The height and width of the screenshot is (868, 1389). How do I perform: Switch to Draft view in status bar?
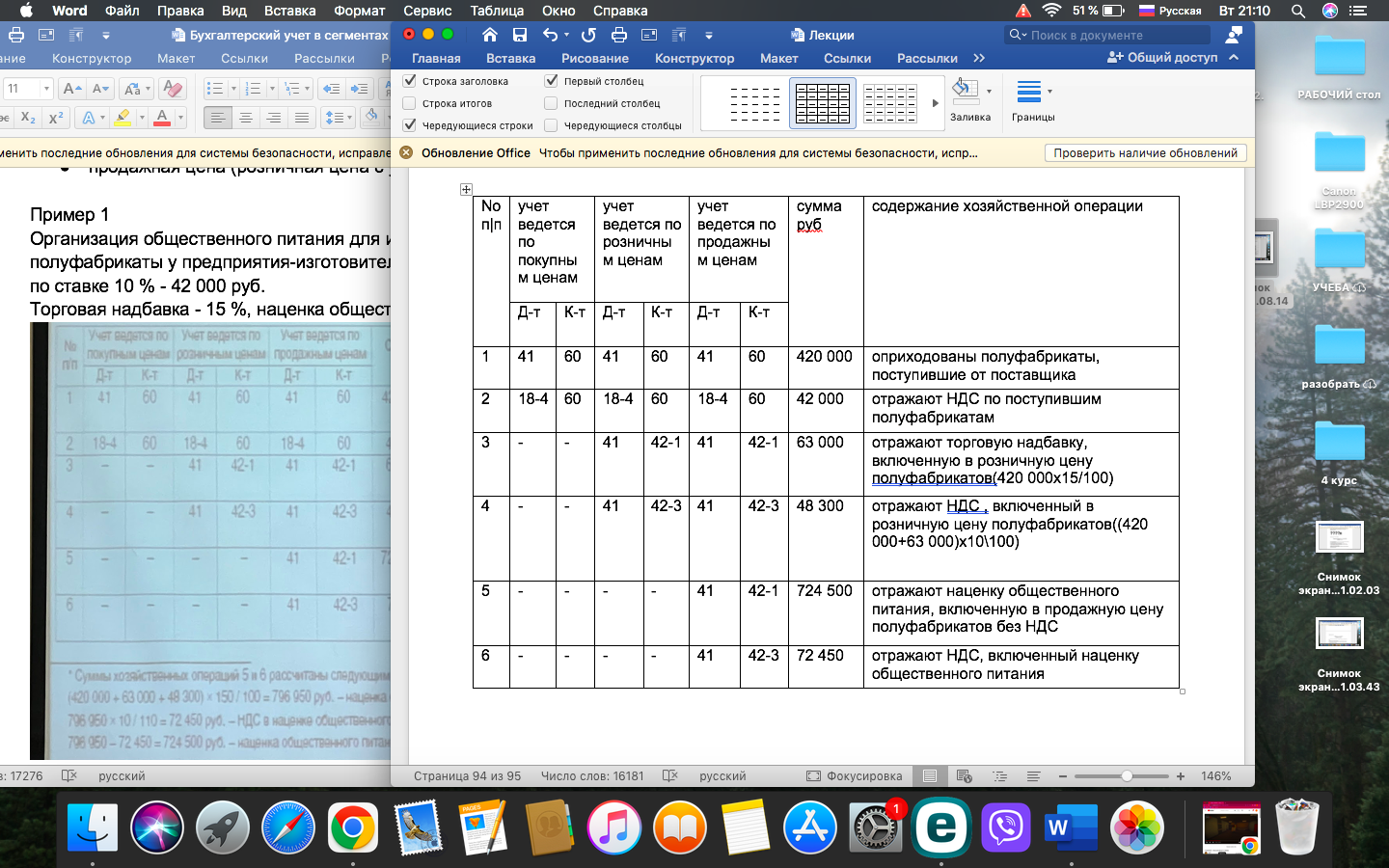[1034, 775]
